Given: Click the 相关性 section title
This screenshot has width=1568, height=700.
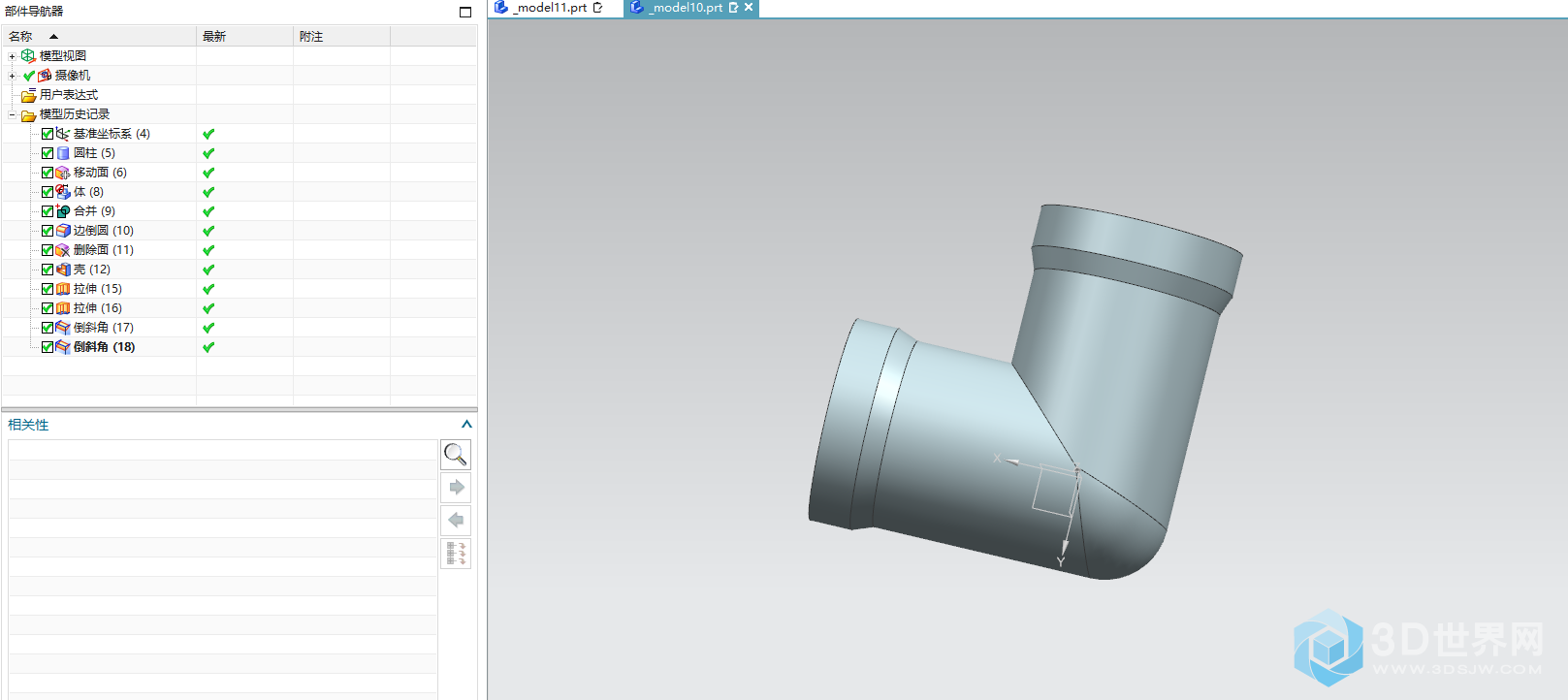Looking at the screenshot, I should click(28, 425).
